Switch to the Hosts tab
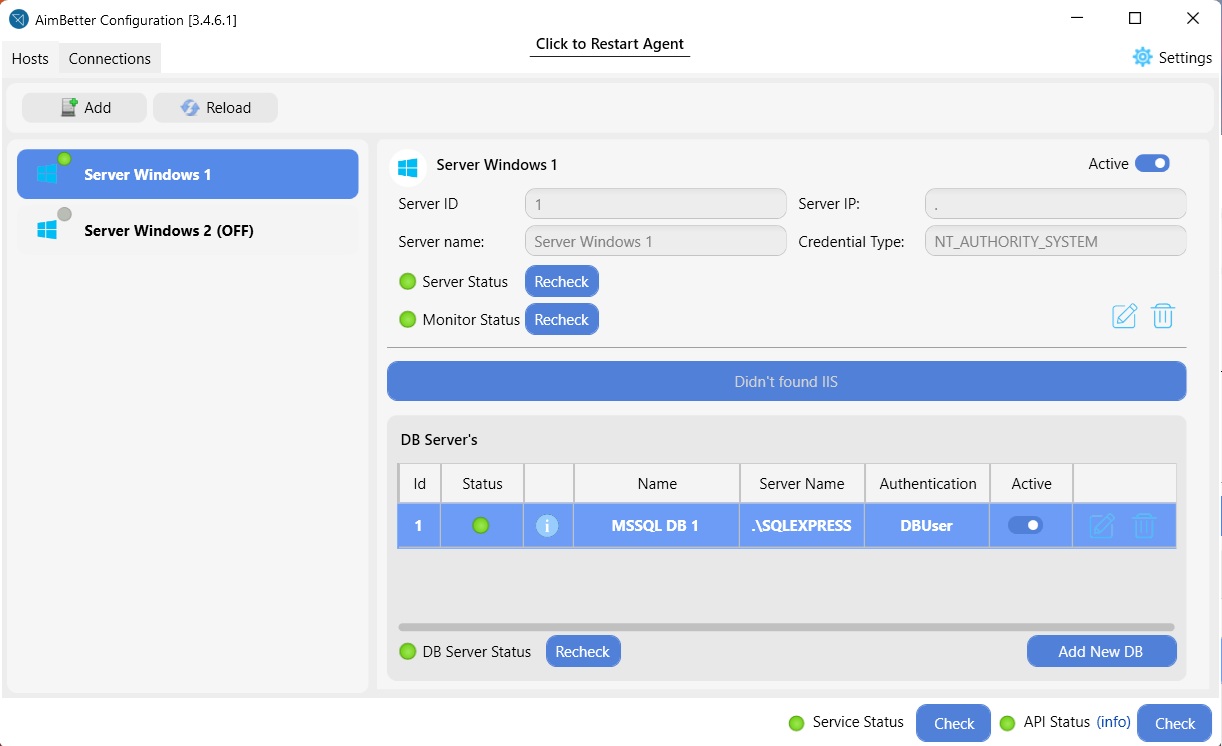Image resolution: width=1222 pixels, height=746 pixels. click(x=30, y=58)
